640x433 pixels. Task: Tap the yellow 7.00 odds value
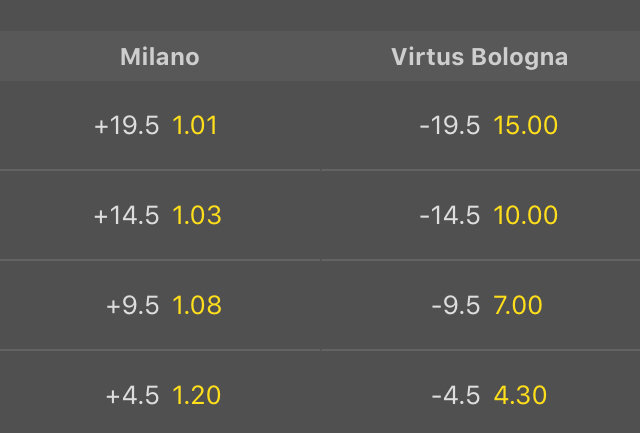pos(518,305)
